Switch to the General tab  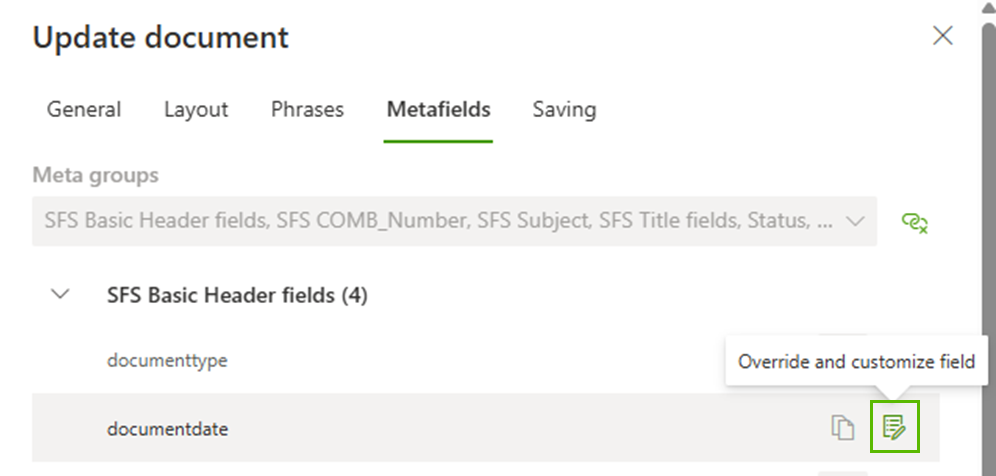pos(84,109)
